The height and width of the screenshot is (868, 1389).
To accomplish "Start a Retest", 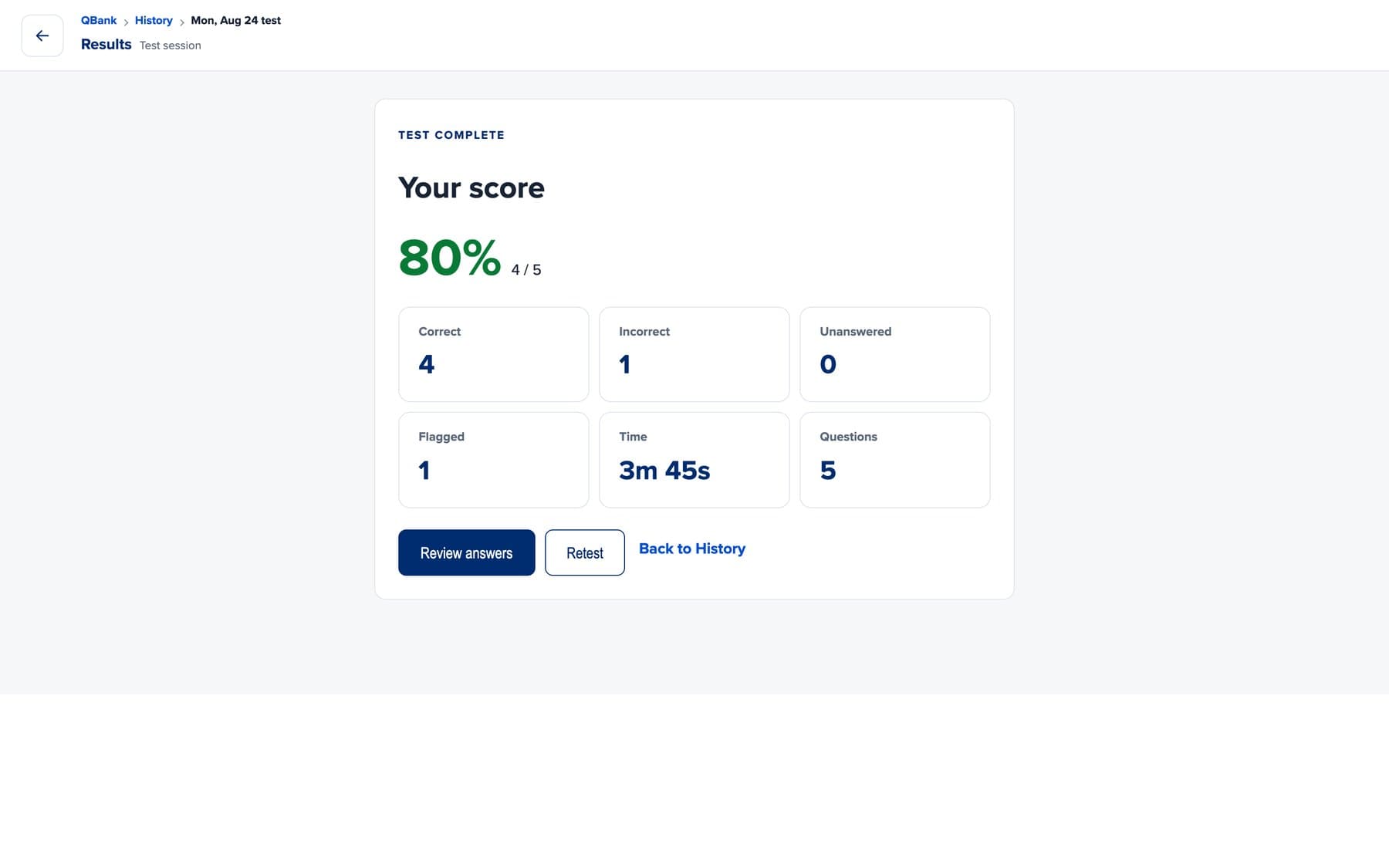I will 584,552.
